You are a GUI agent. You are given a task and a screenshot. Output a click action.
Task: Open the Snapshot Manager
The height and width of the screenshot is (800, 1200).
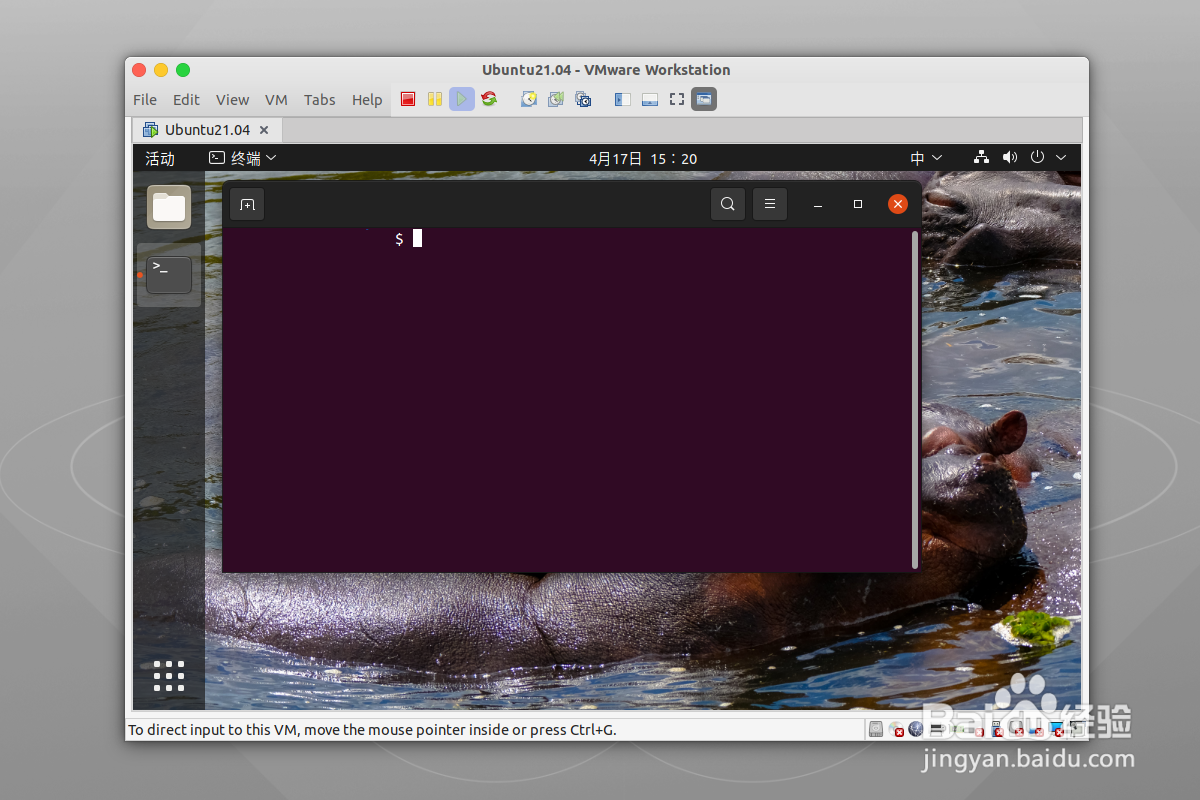pyautogui.click(x=583, y=99)
